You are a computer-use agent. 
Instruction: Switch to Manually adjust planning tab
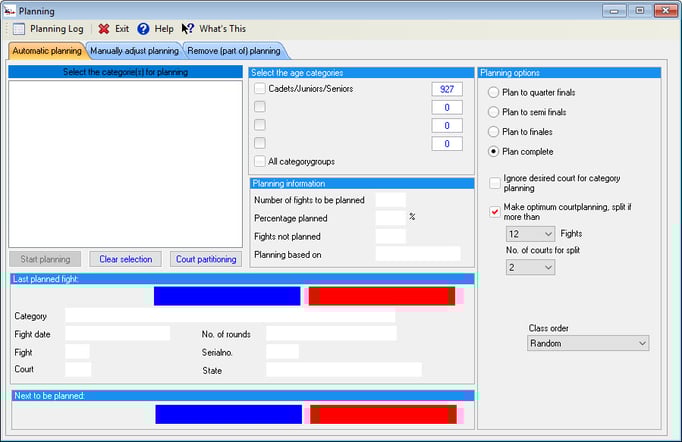click(133, 51)
